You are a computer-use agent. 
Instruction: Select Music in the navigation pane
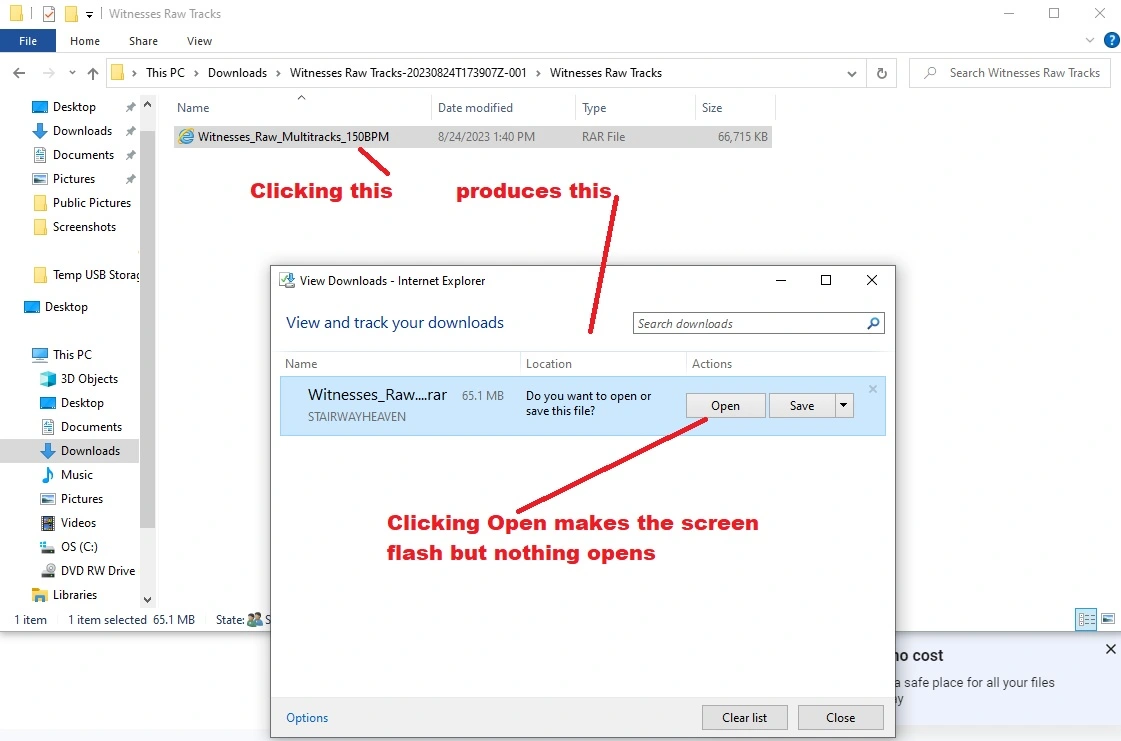click(76, 475)
